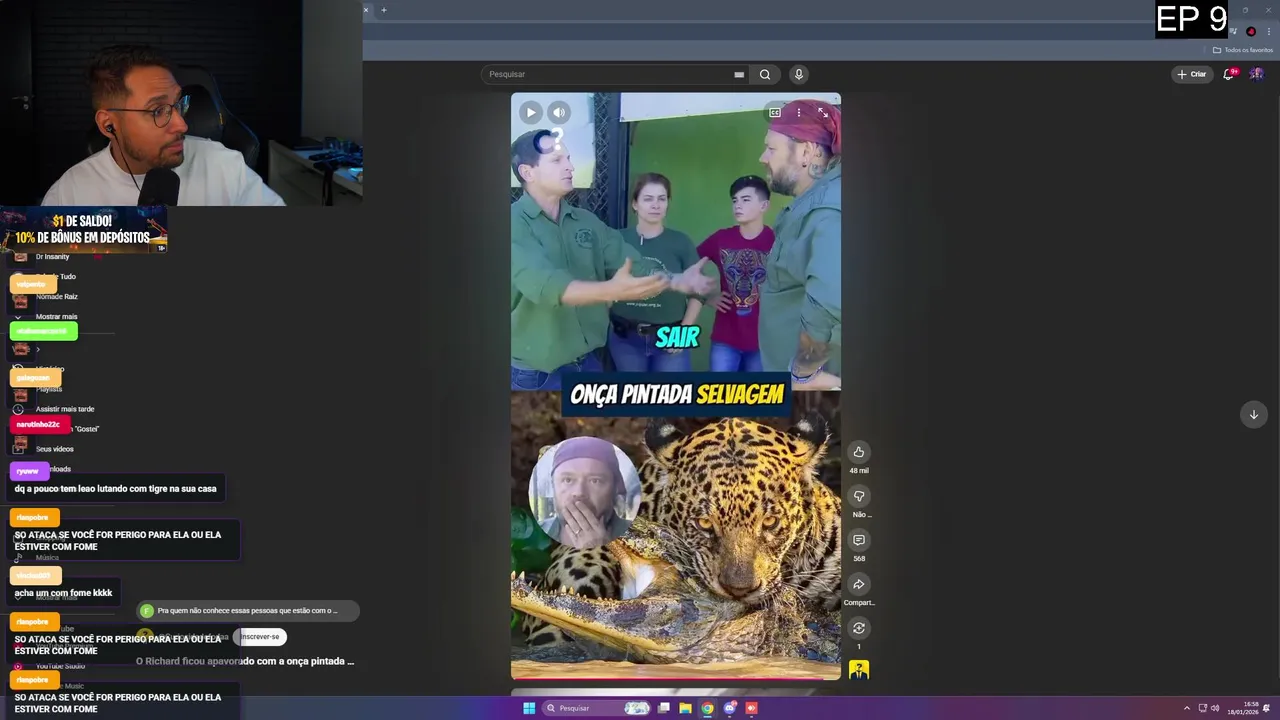The height and width of the screenshot is (720, 1280).
Task: Like the Short with 48 mil likes
Action: (x=858, y=452)
